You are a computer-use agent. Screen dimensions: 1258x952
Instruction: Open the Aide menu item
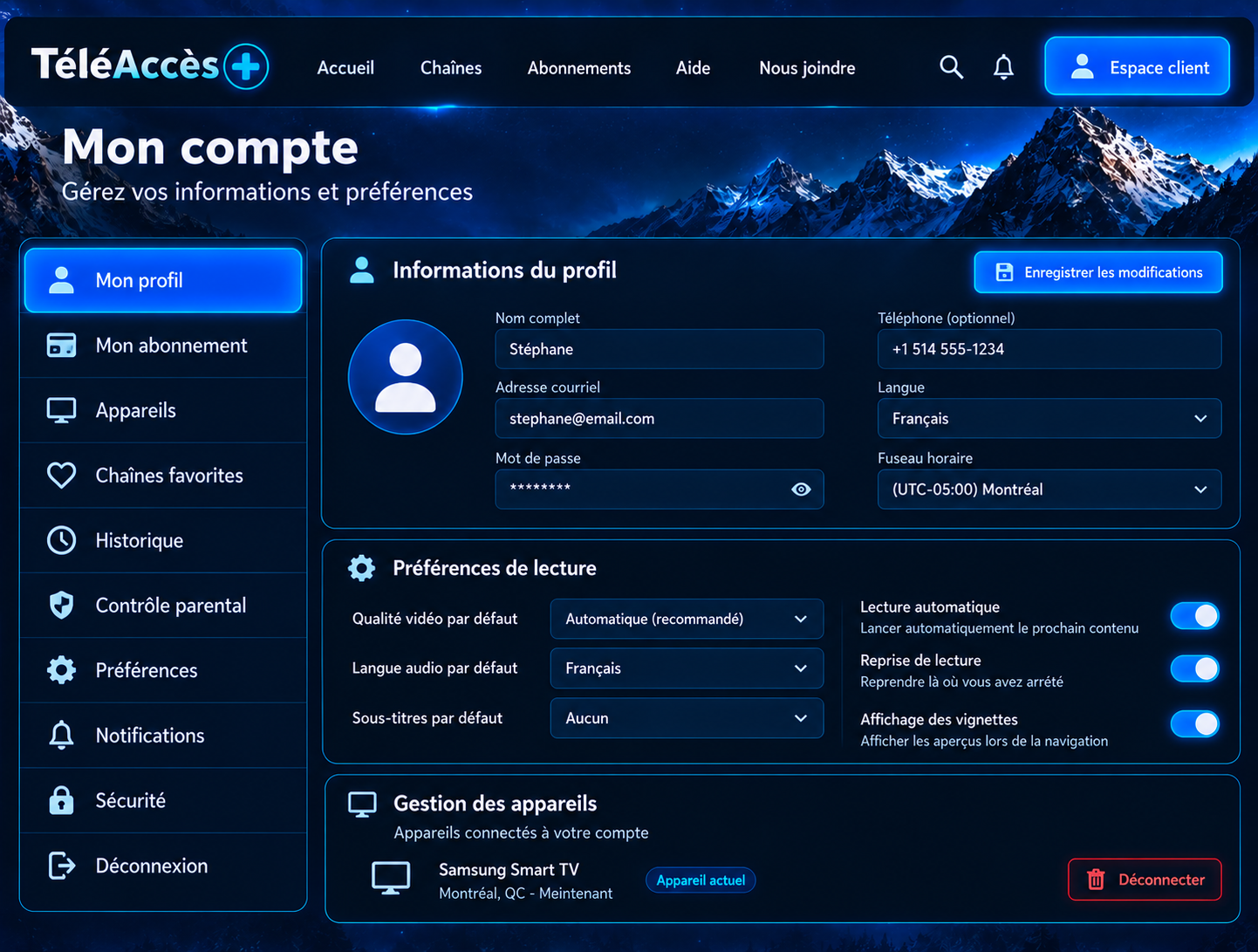coord(694,68)
